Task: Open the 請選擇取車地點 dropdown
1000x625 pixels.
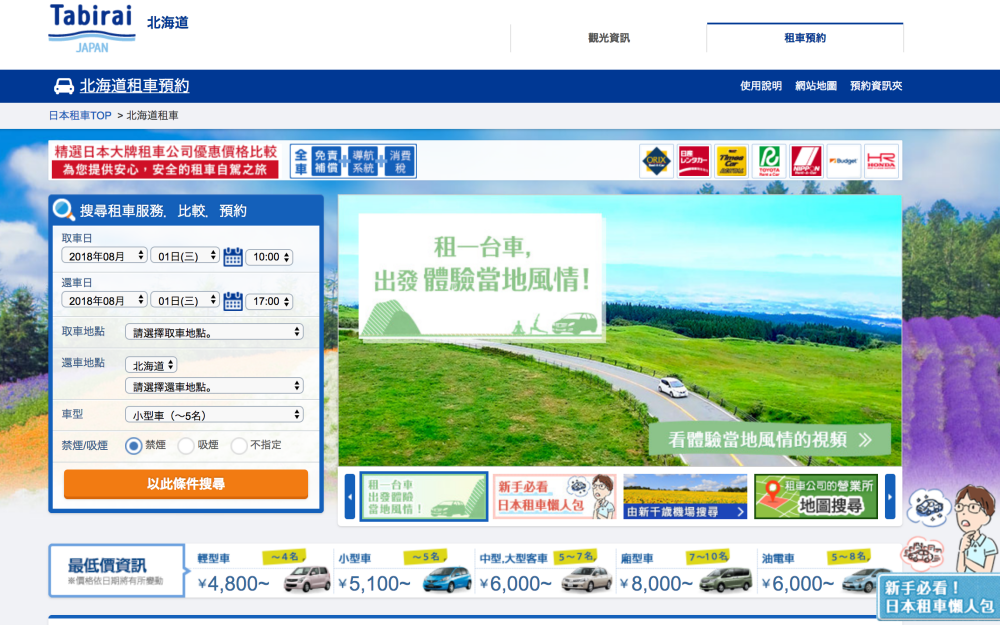Action: (214, 332)
